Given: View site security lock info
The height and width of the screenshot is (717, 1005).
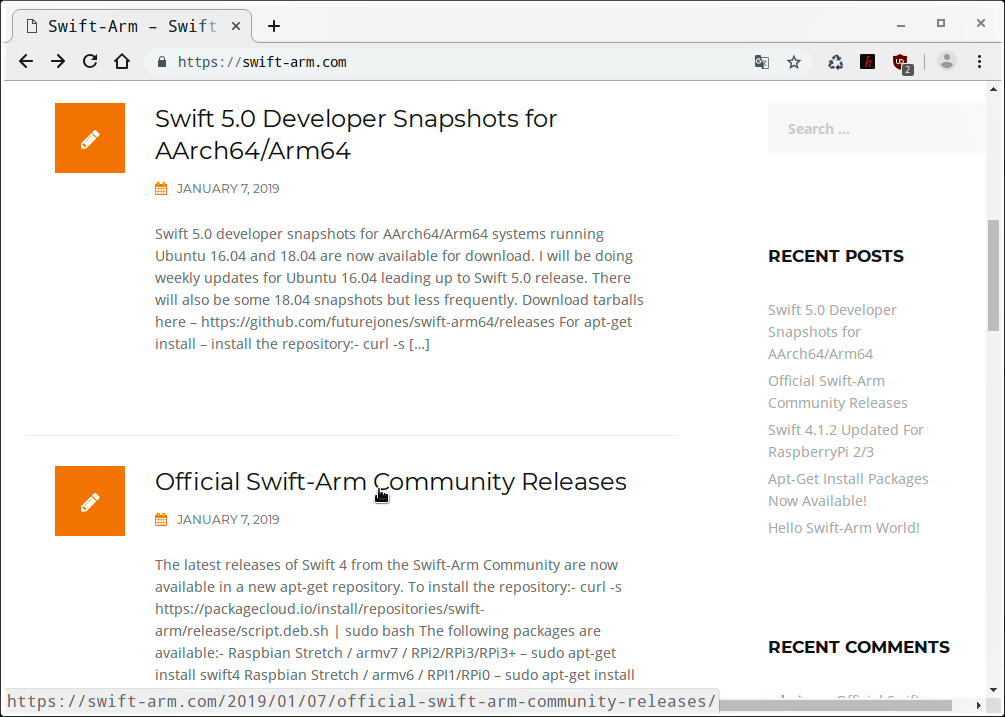Looking at the screenshot, I should (162, 62).
